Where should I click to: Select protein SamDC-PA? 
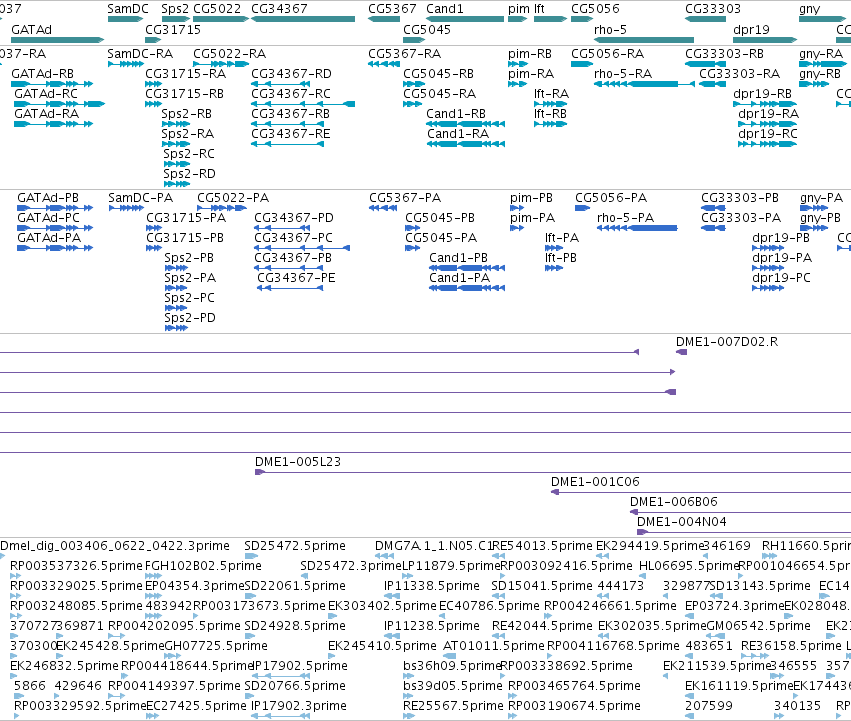(x=126, y=207)
